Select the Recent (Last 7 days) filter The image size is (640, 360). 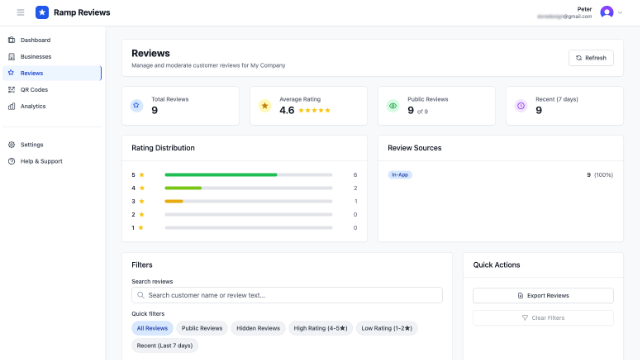pyautogui.click(x=164, y=346)
